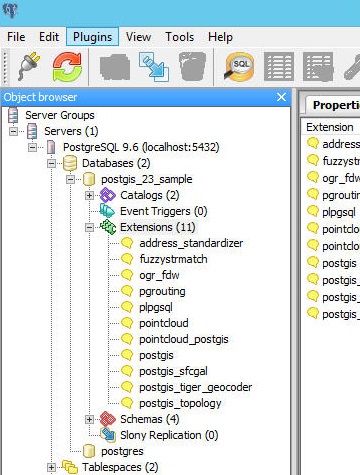The width and height of the screenshot is (360, 475).
Task: Click the pgAdmin elephant title bar icon
Action: click(x=10, y=9)
